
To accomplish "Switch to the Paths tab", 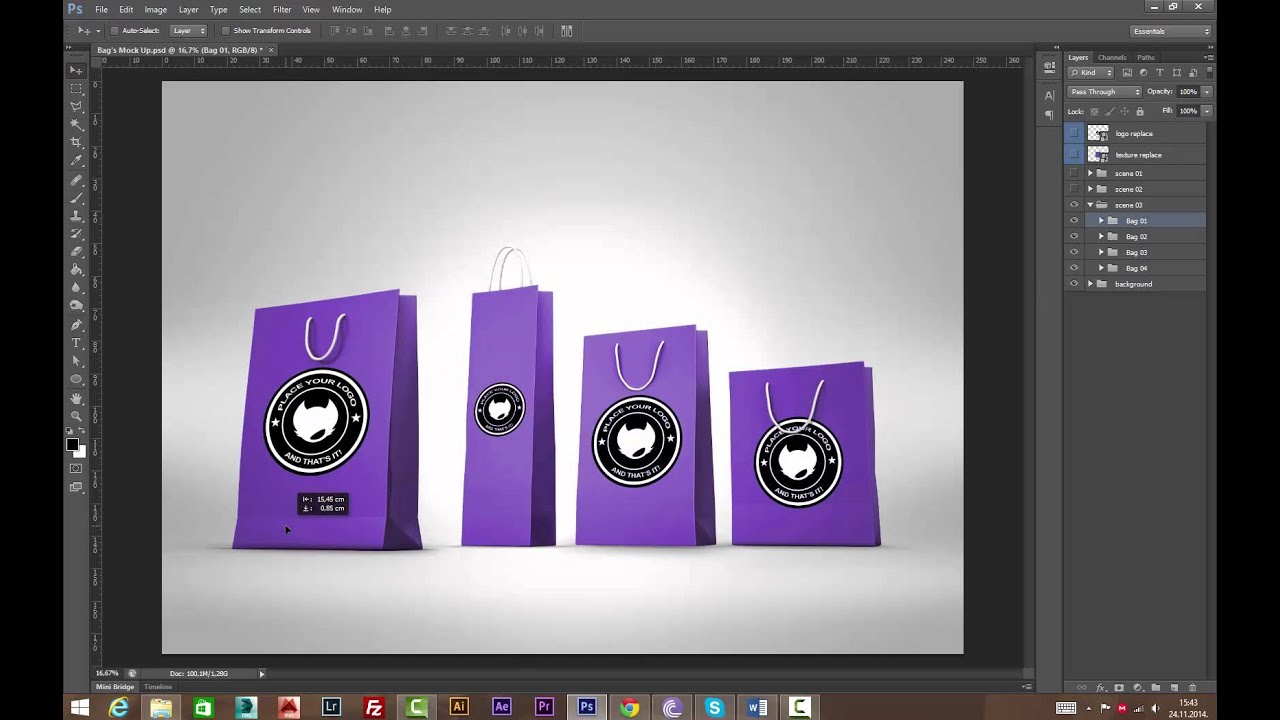I will 1146,57.
